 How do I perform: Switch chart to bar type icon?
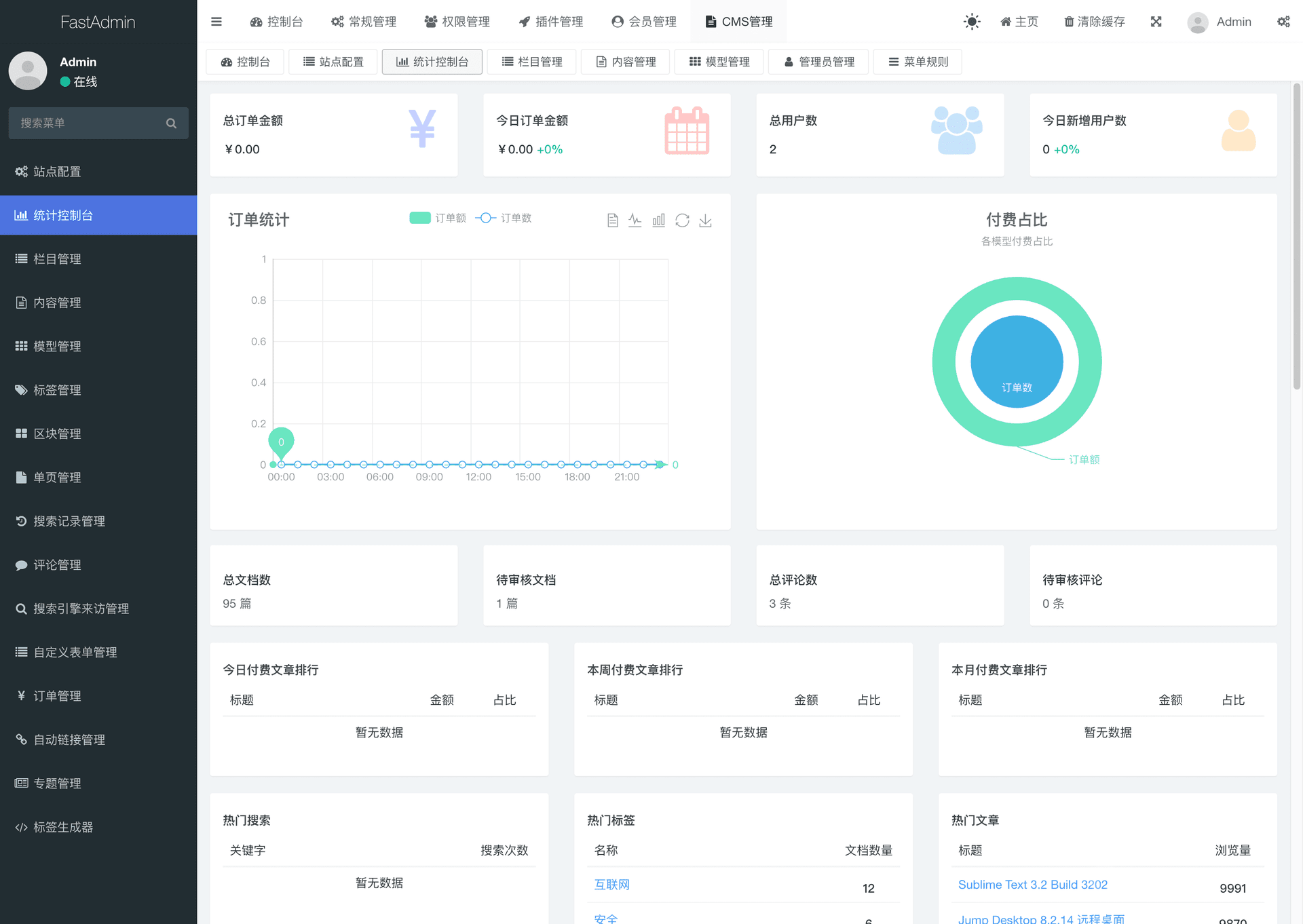(x=658, y=220)
